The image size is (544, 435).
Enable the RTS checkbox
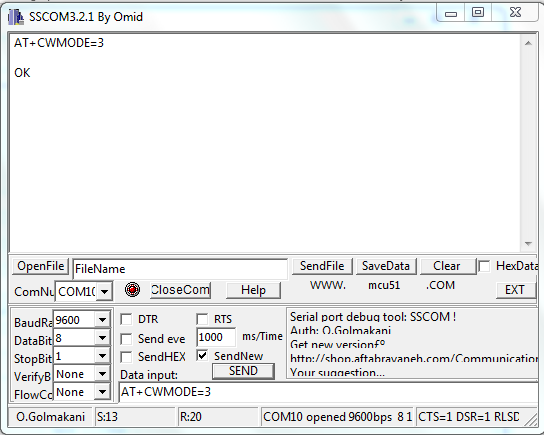click(x=202, y=319)
